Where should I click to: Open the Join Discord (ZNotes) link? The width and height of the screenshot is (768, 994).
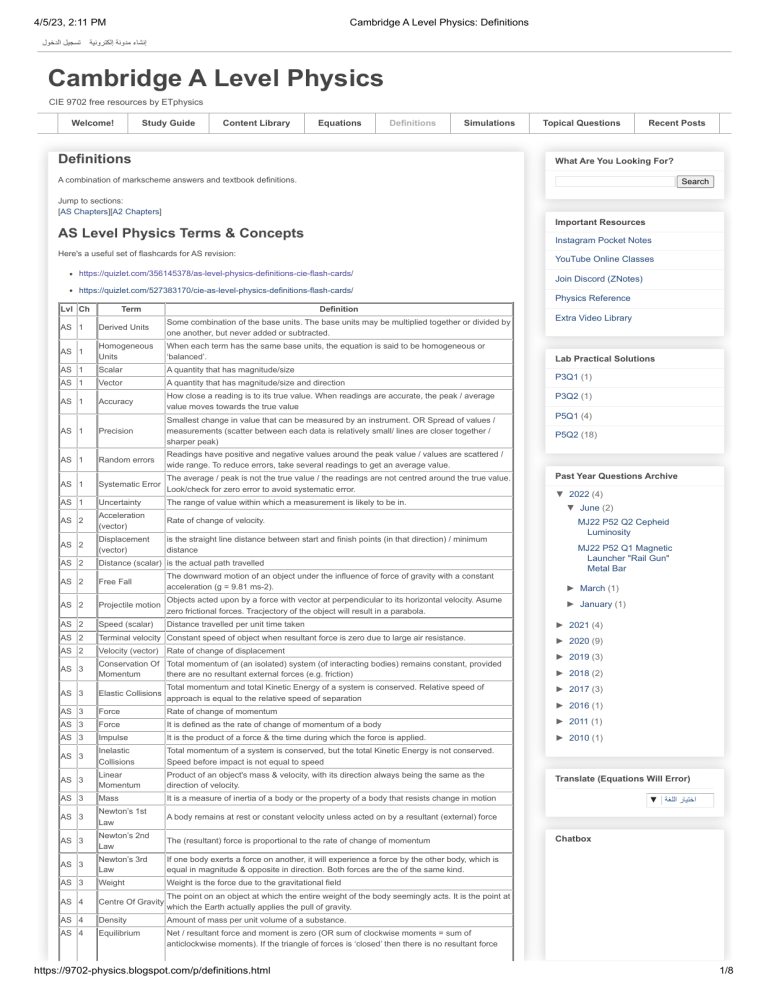click(x=599, y=279)
